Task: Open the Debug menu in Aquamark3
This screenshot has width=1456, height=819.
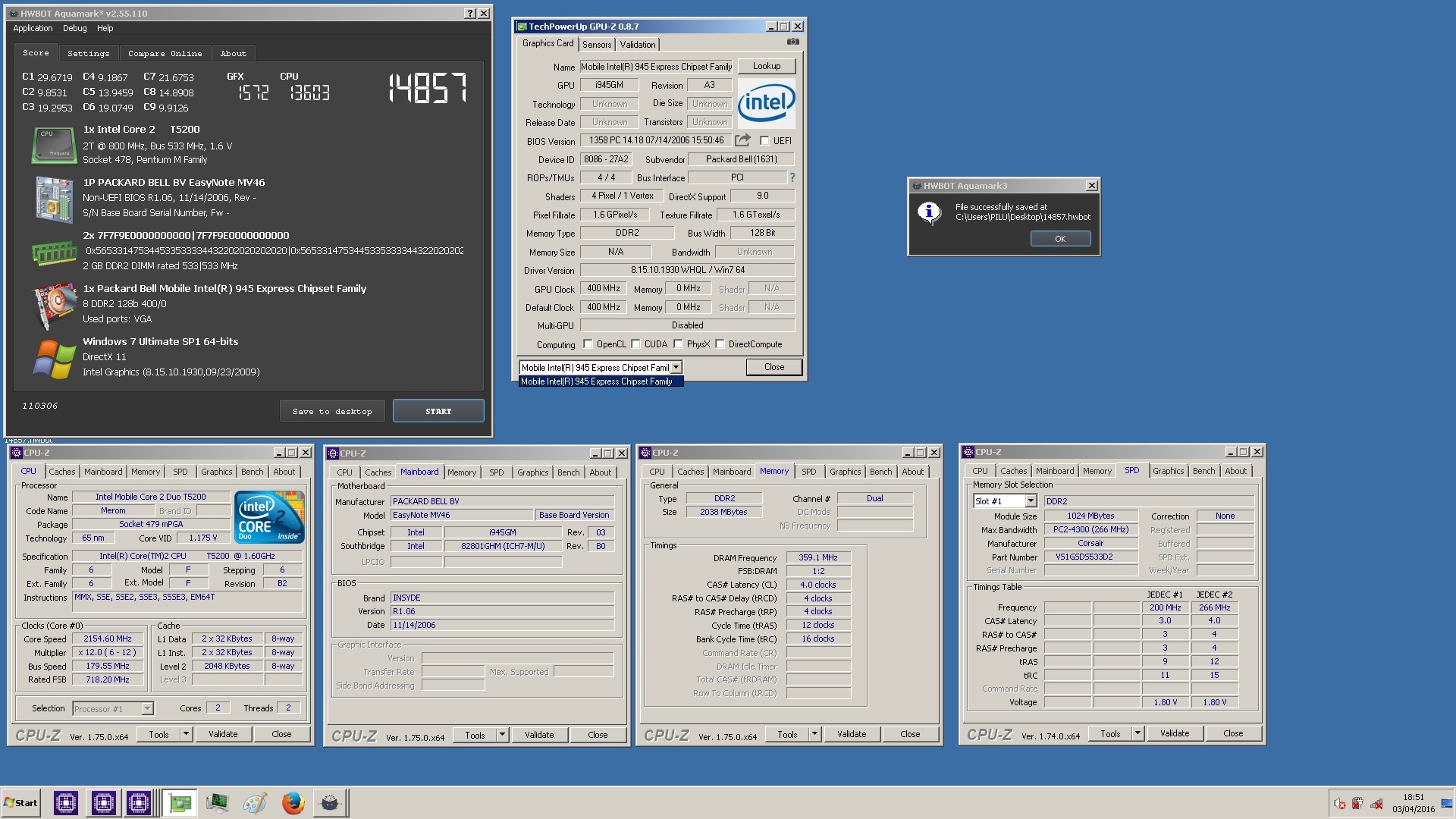Action: click(x=74, y=28)
